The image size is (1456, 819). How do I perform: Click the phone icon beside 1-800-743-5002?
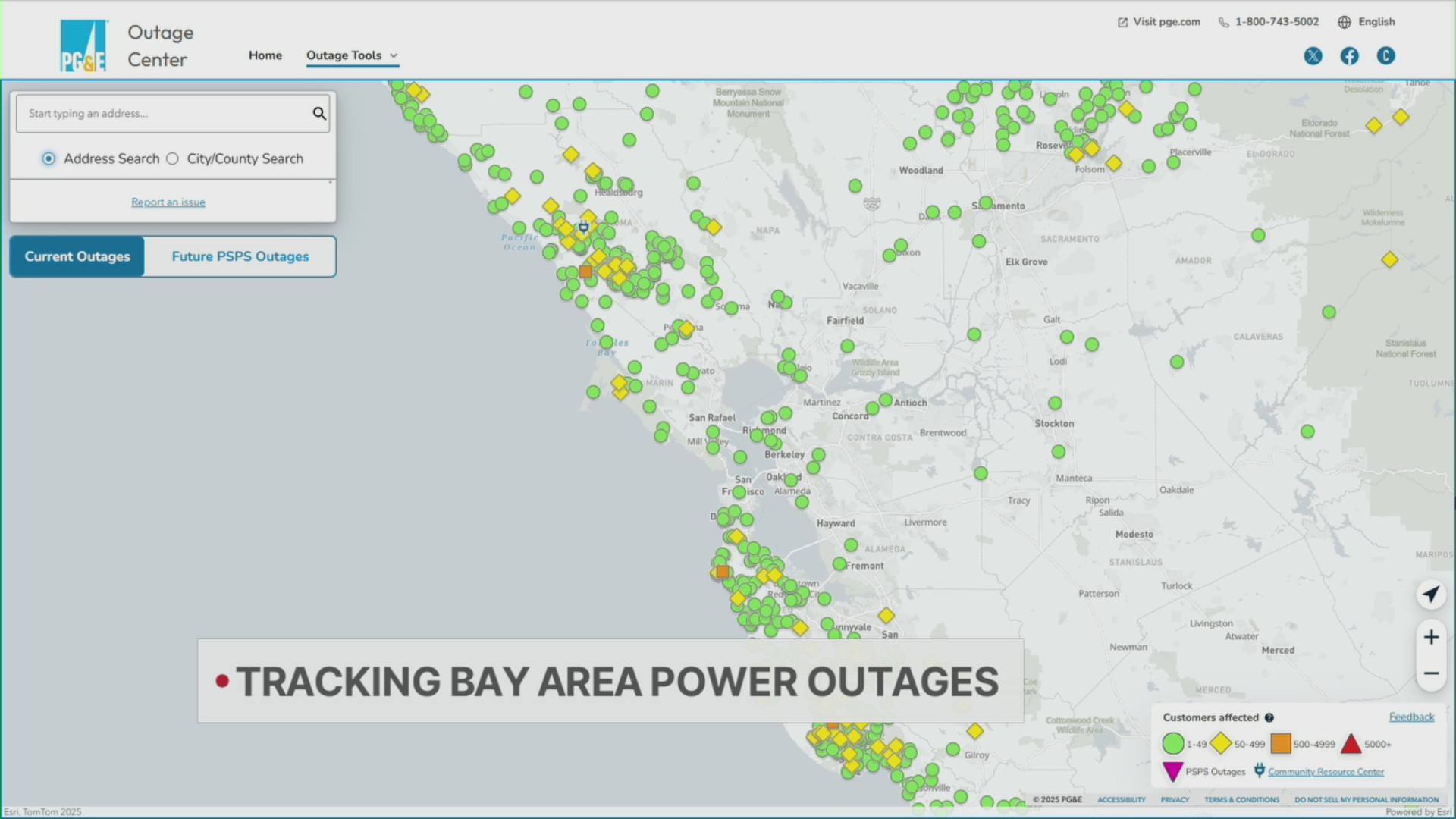coord(1223,22)
